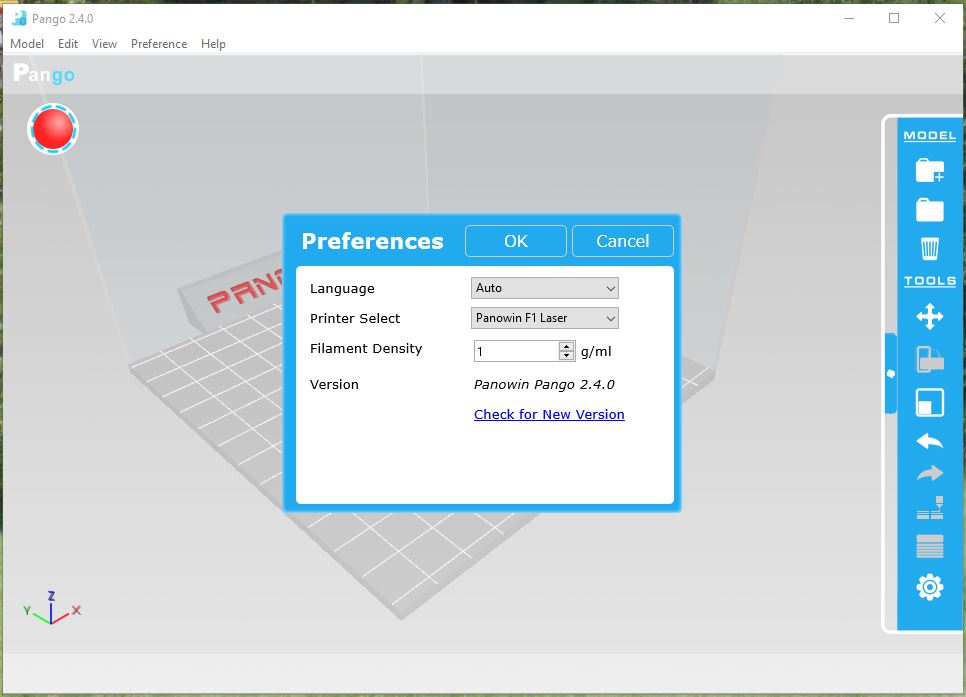Collapse the sidebar using side handle

pos(891,373)
